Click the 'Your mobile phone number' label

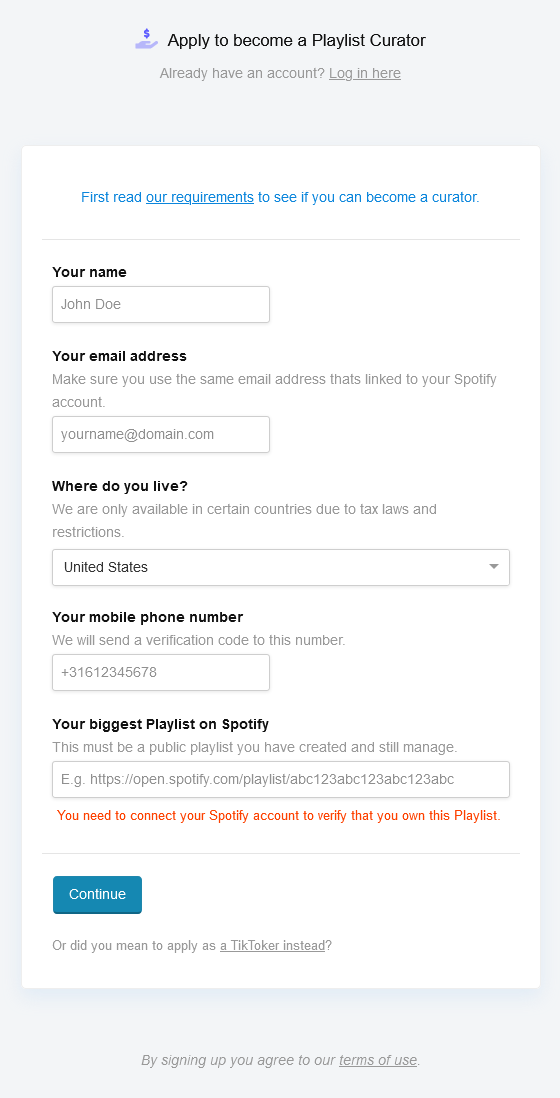coord(148,617)
